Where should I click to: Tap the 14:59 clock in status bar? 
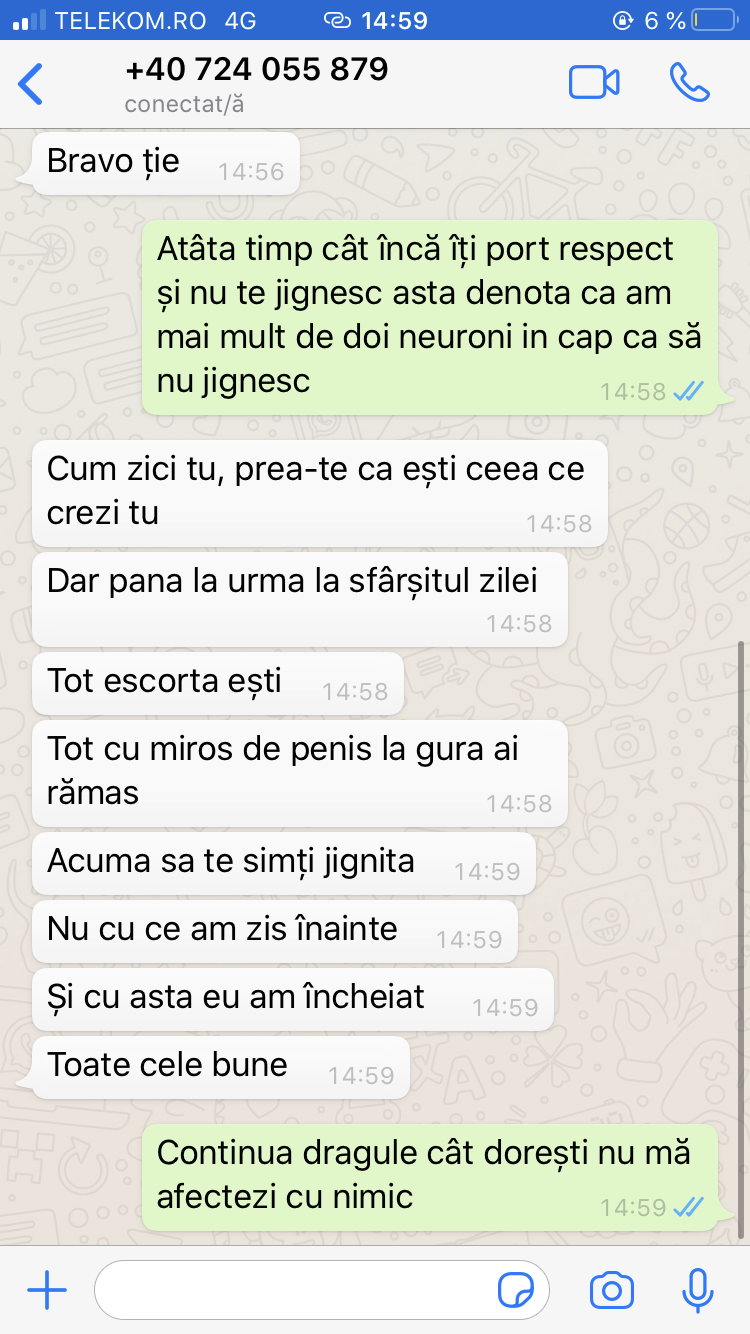[394, 20]
